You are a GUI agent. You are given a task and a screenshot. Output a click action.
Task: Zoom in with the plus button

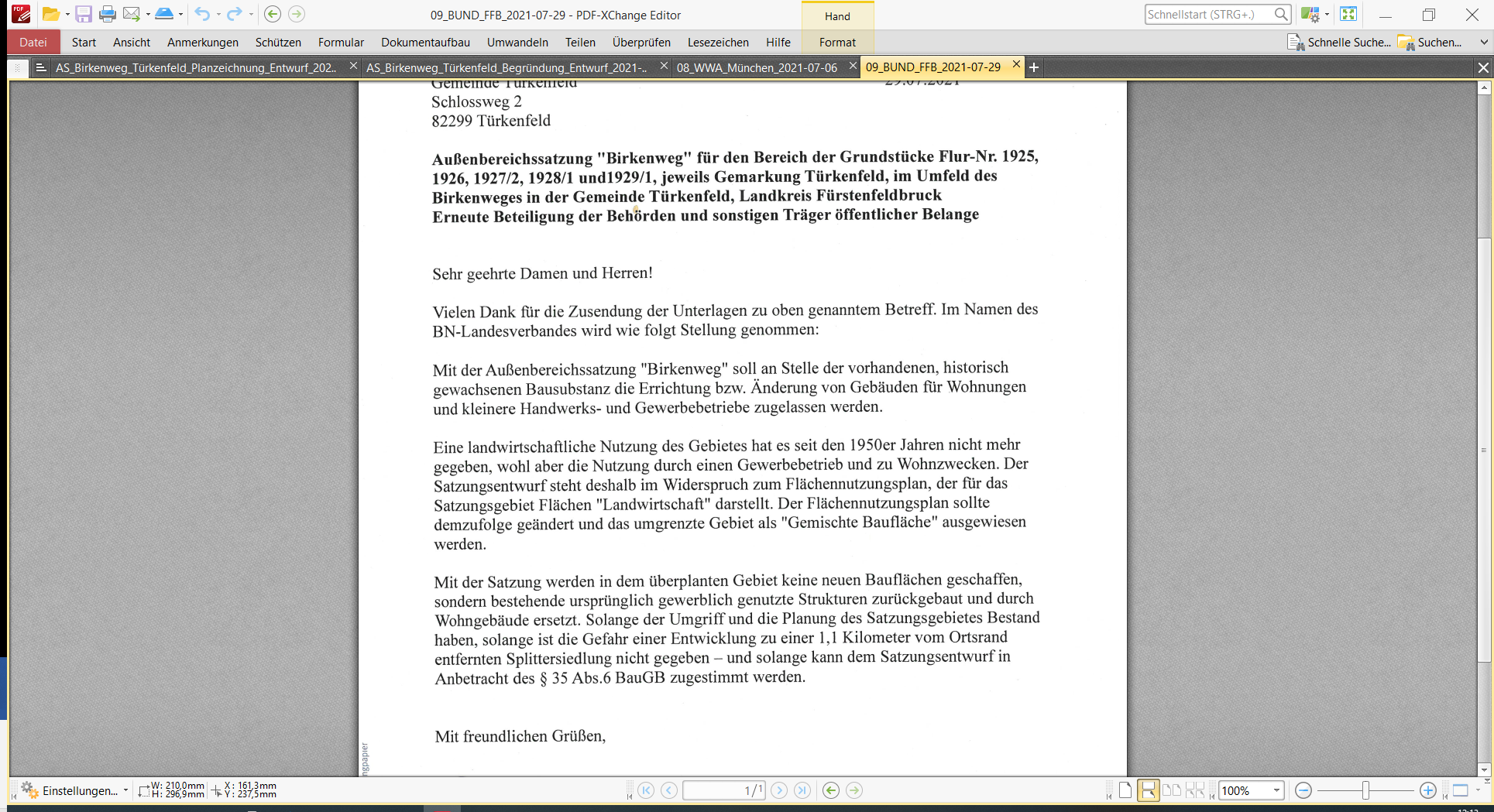tap(1428, 790)
